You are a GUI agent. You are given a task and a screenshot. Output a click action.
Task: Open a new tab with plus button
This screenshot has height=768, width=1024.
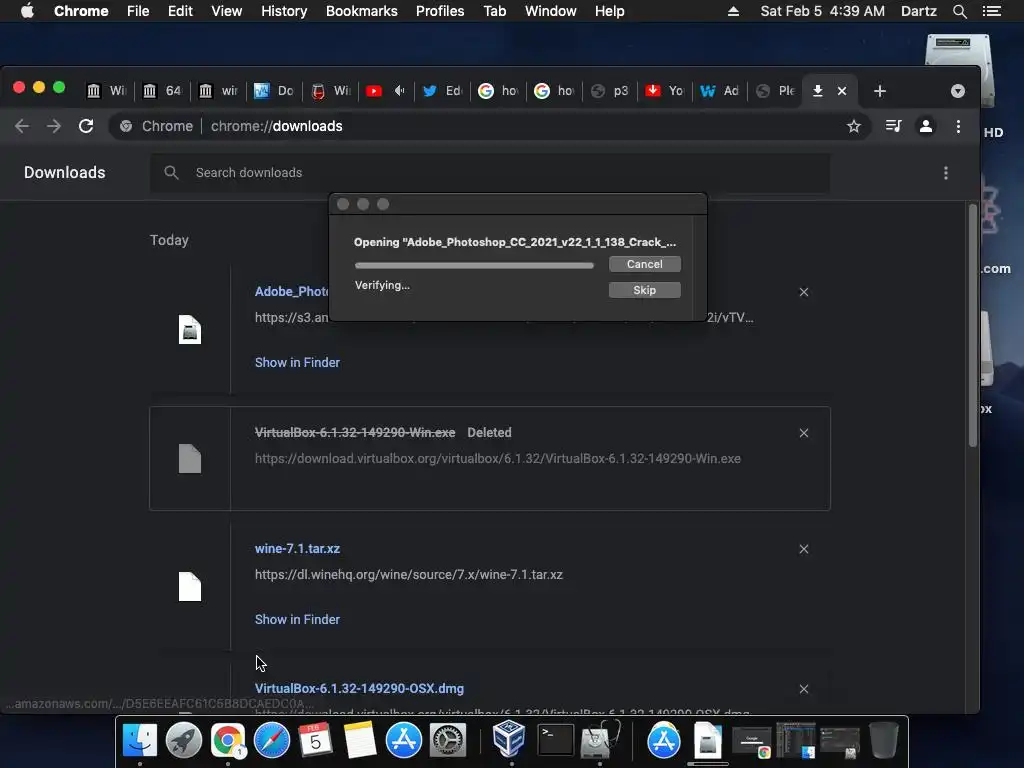(880, 91)
